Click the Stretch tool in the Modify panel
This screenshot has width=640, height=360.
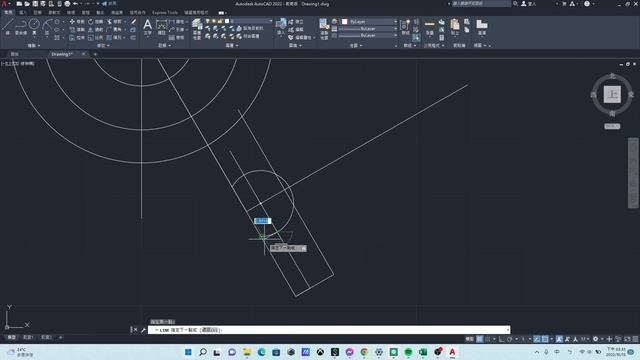[x=77, y=38]
